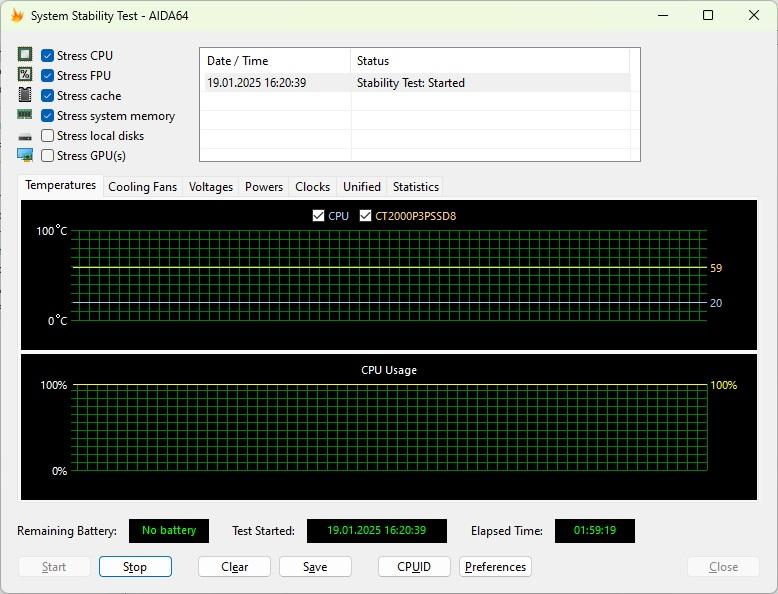This screenshot has height=594, width=778.
Task: Click the 59 temperature value label
Action: (x=716, y=268)
